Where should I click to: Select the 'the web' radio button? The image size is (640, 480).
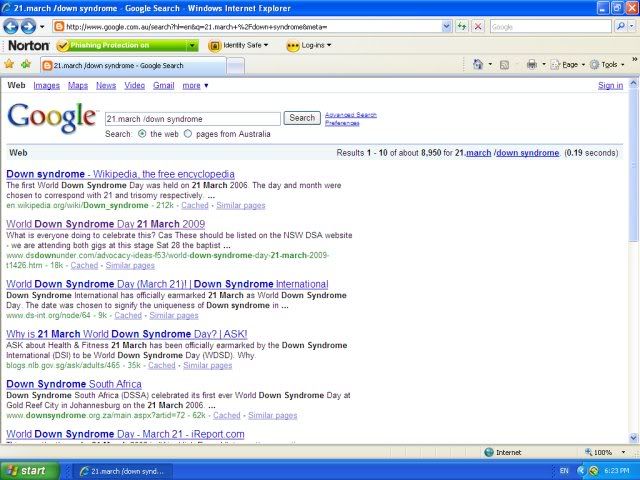[142, 134]
